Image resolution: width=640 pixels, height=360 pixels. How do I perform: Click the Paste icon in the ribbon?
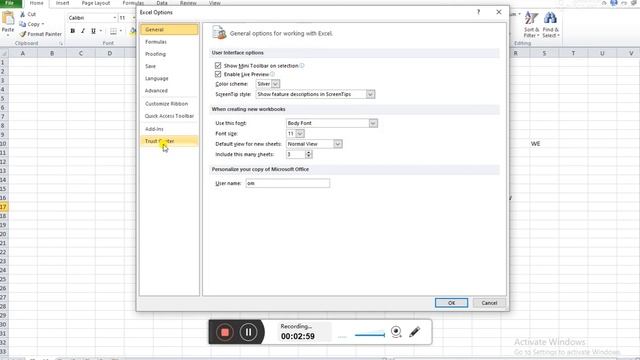(x=8, y=18)
